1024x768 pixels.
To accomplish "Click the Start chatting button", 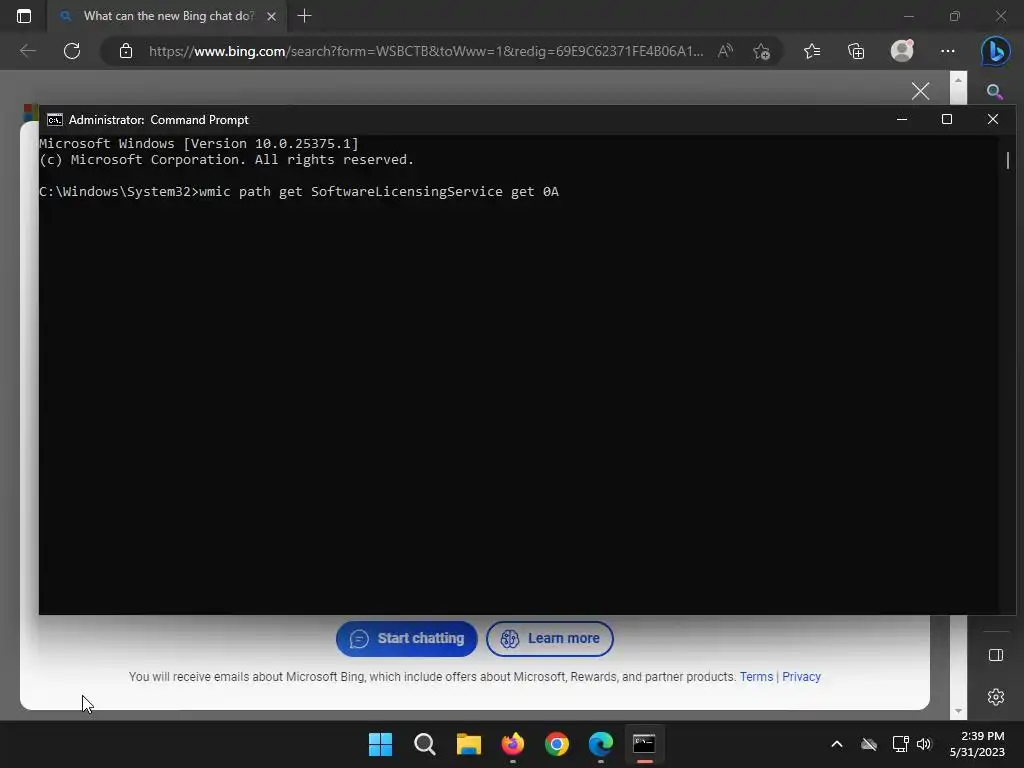I will pos(407,639).
